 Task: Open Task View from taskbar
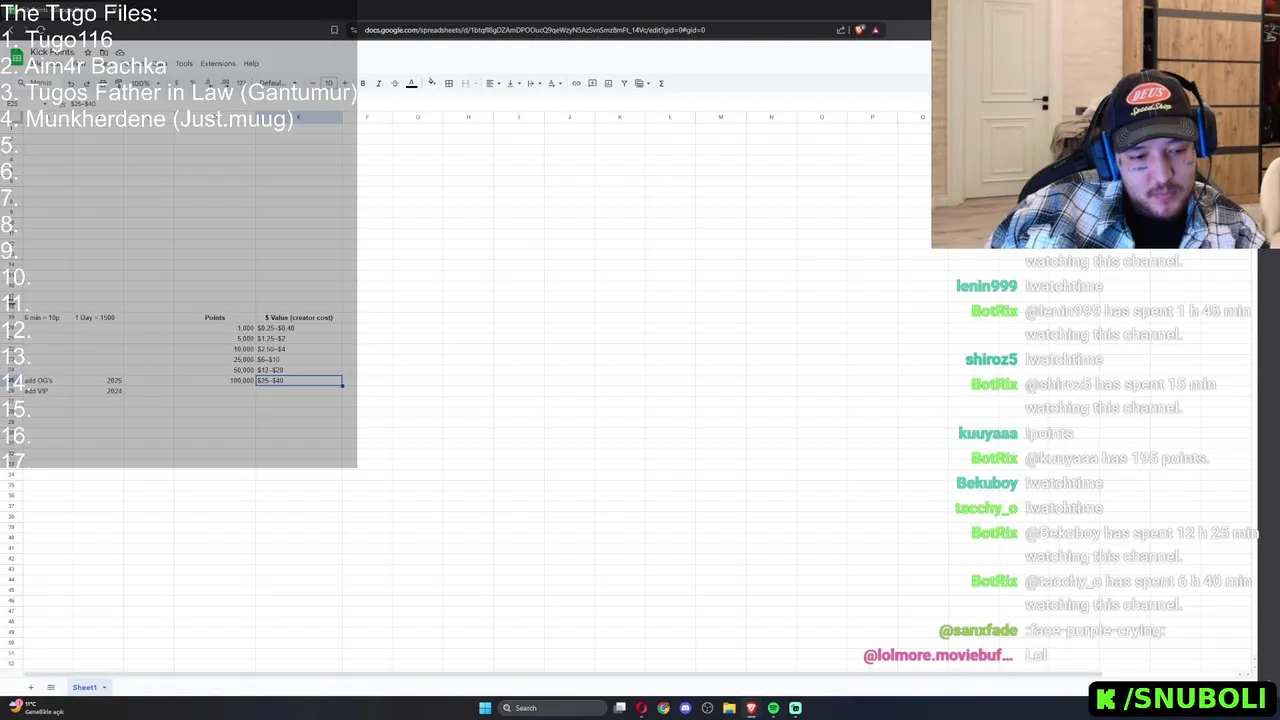620,708
